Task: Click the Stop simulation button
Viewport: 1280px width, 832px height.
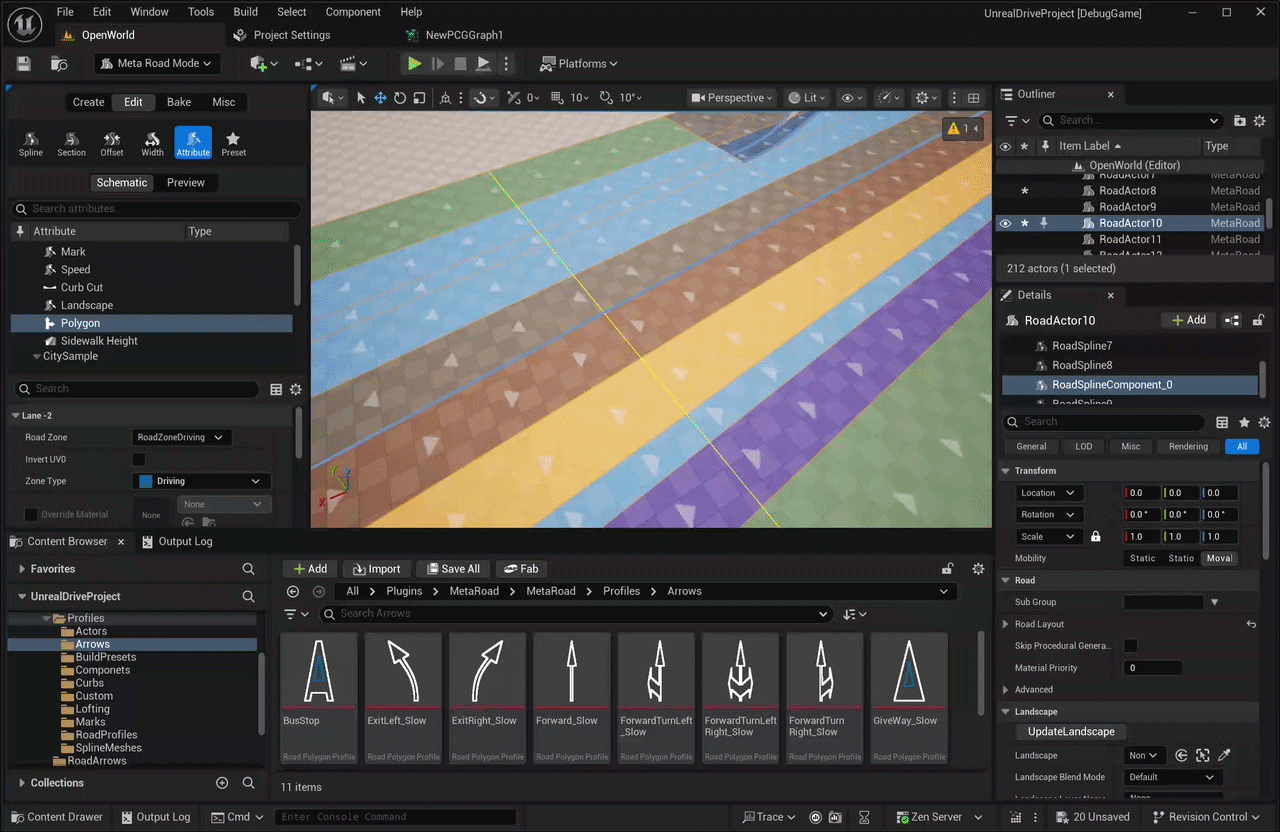Action: (460, 63)
